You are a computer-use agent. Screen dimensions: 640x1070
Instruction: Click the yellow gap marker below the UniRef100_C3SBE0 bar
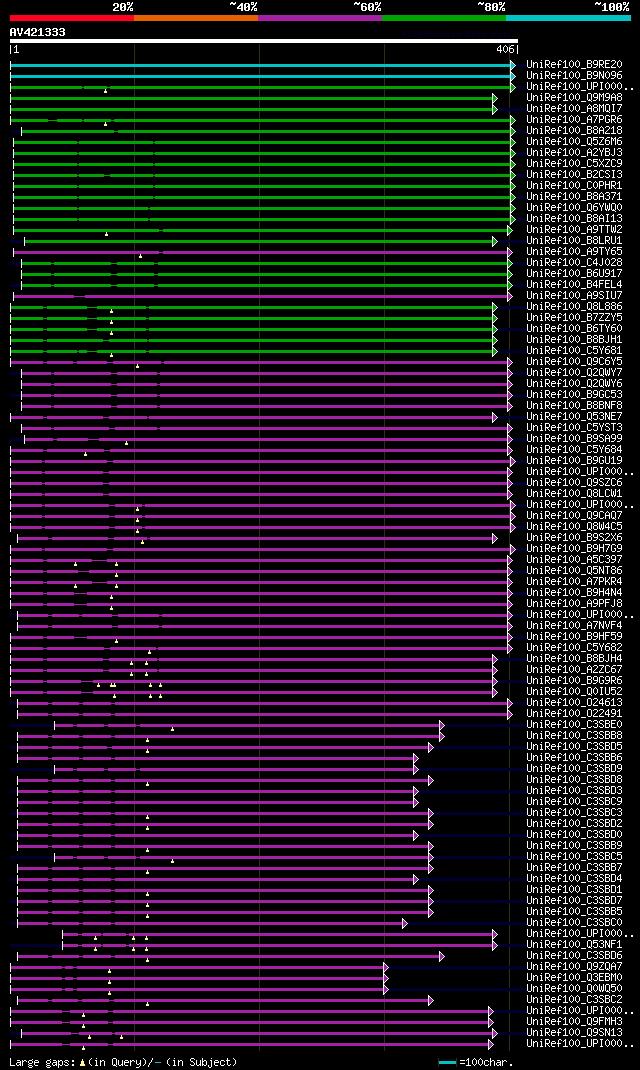(x=173, y=729)
